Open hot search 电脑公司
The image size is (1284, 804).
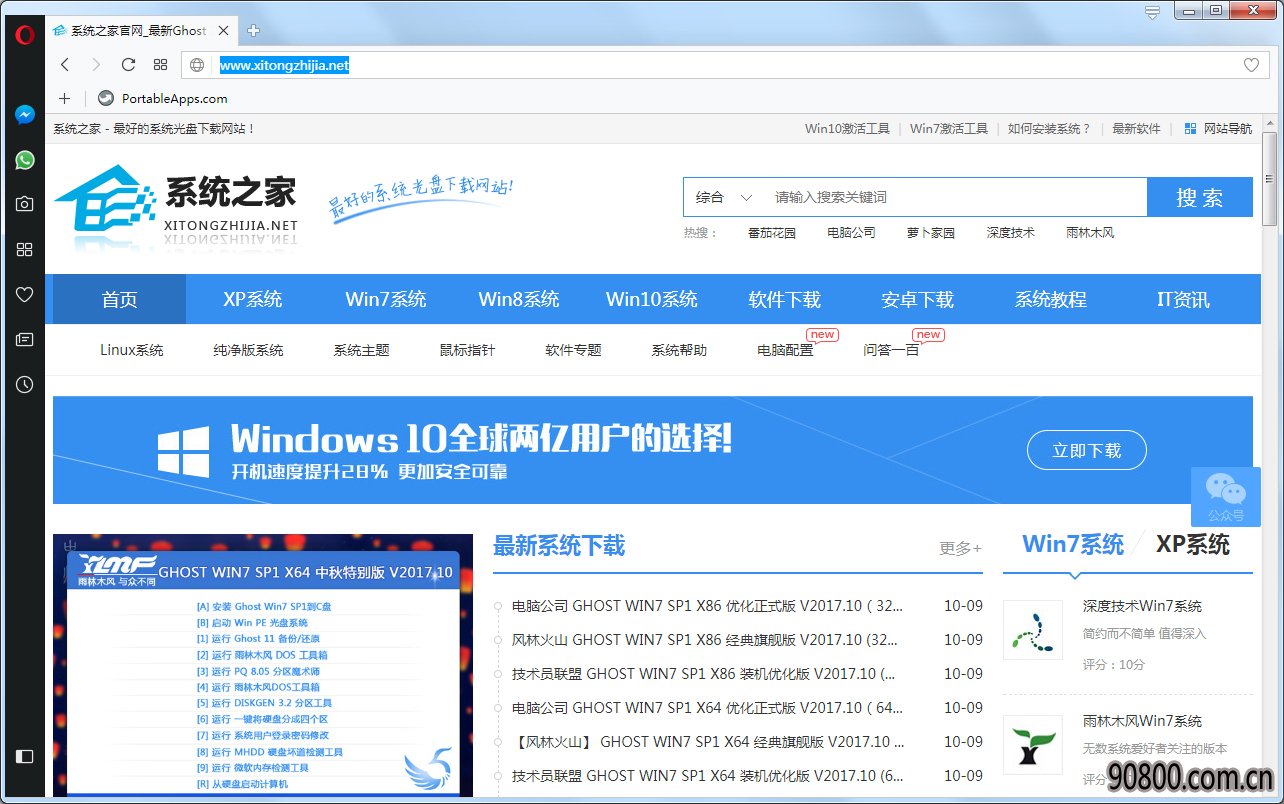[851, 232]
